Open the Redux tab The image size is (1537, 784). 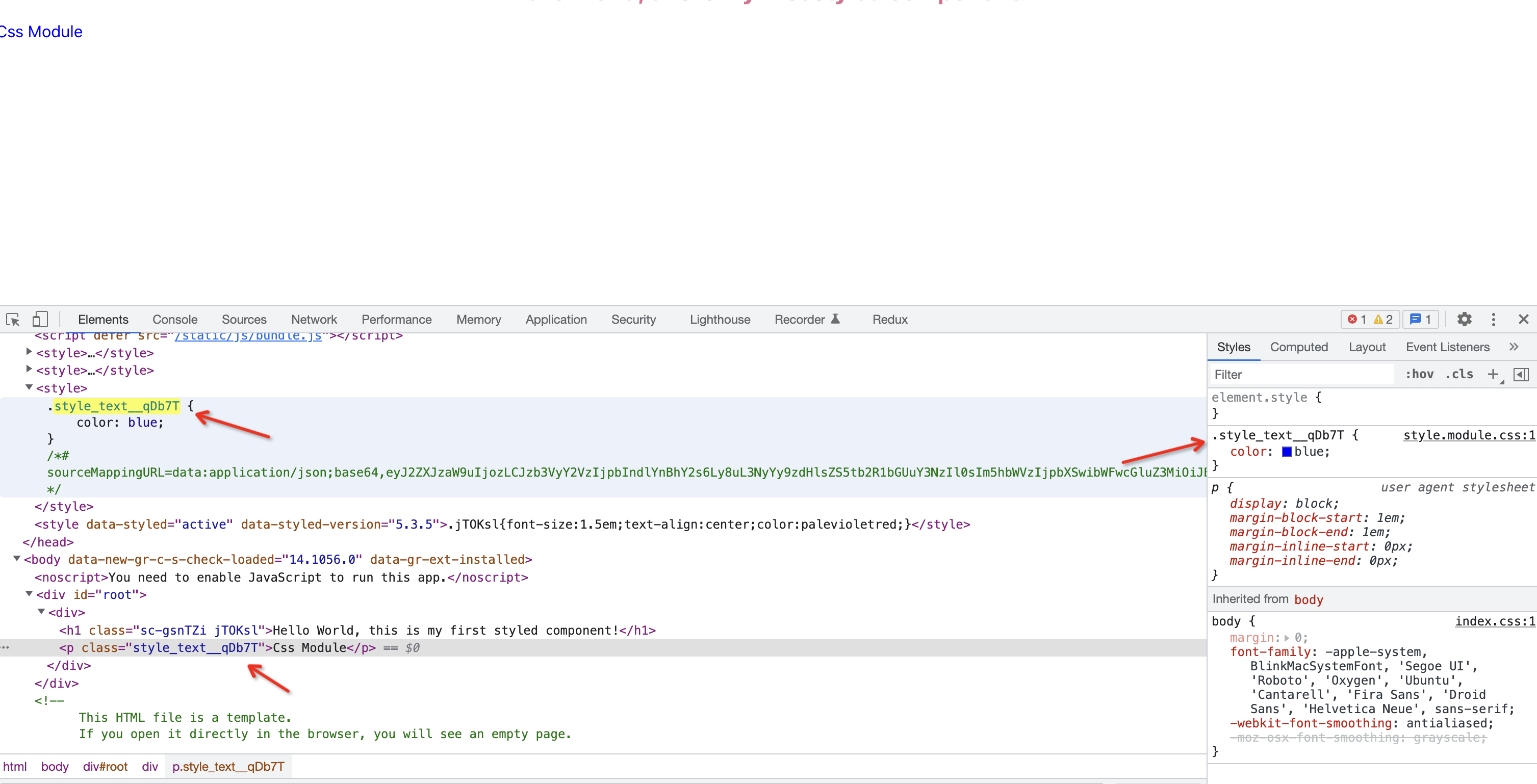click(890, 320)
